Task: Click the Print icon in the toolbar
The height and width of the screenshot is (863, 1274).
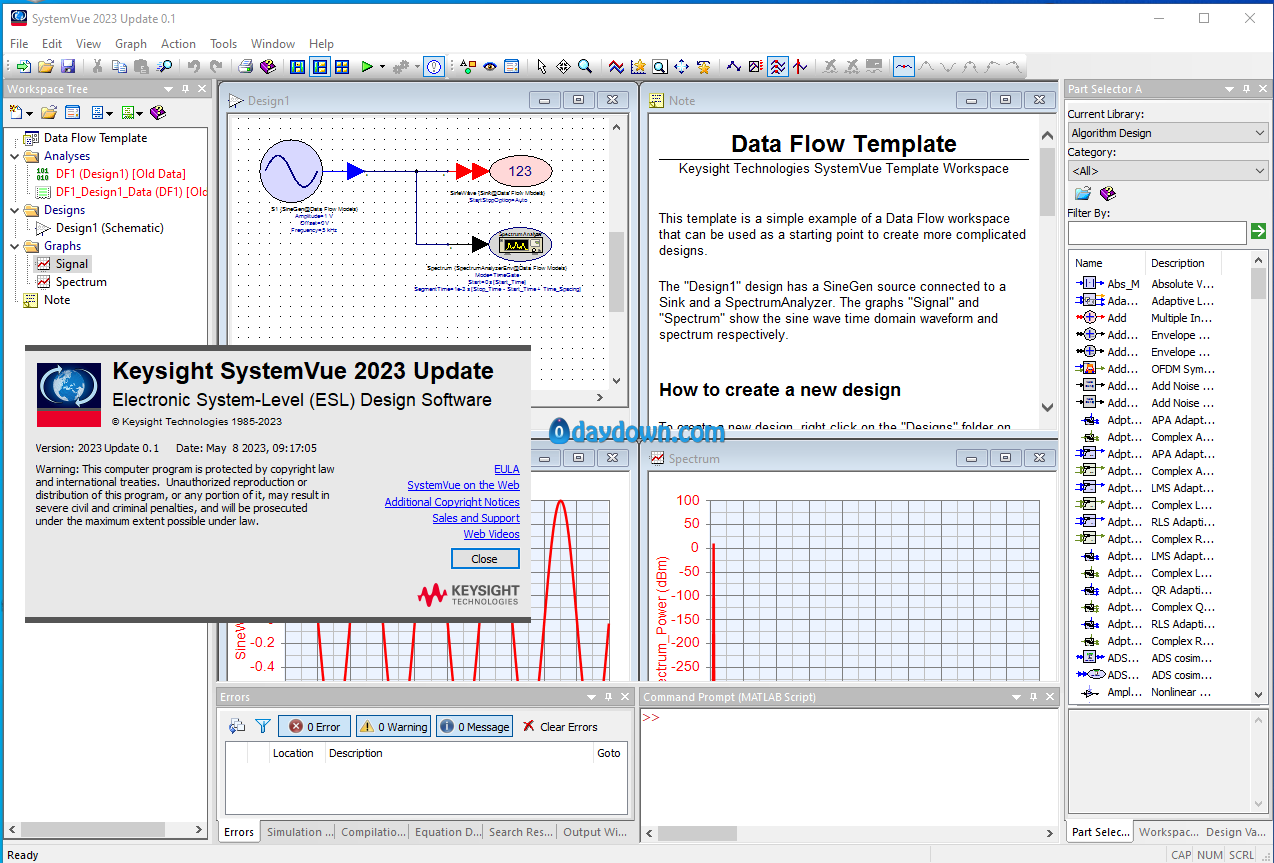Action: tap(245, 67)
